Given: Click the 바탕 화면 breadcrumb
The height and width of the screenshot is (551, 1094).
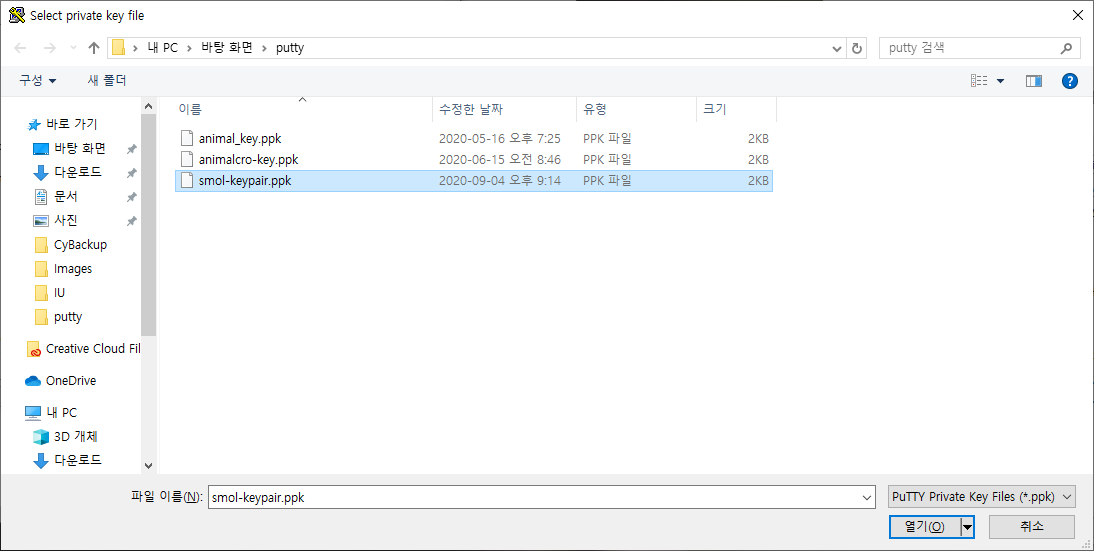Looking at the screenshot, I should point(227,48).
